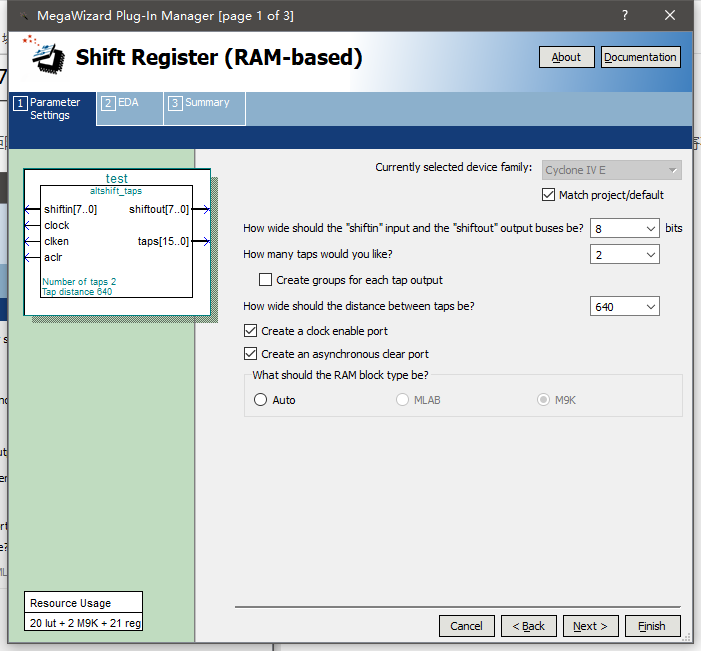
Task: Uncheck Create a clock enable port
Action: tap(250, 331)
